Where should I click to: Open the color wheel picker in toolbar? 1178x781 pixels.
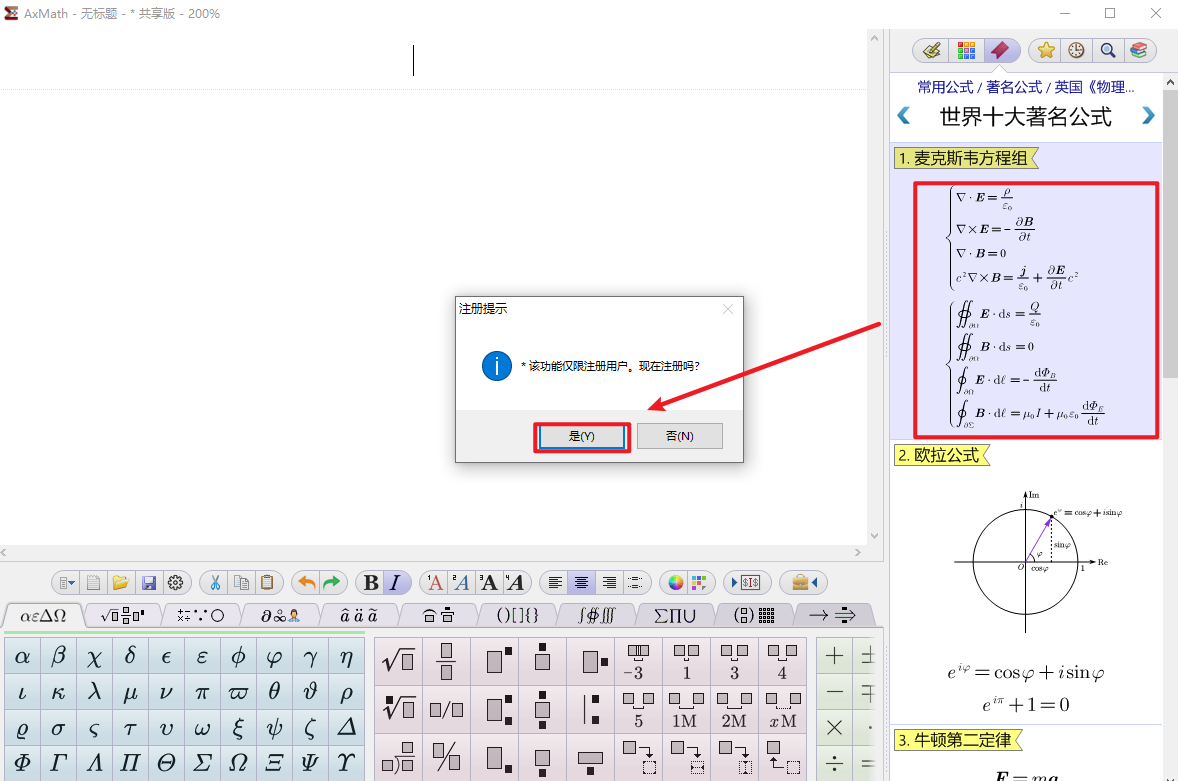(676, 582)
